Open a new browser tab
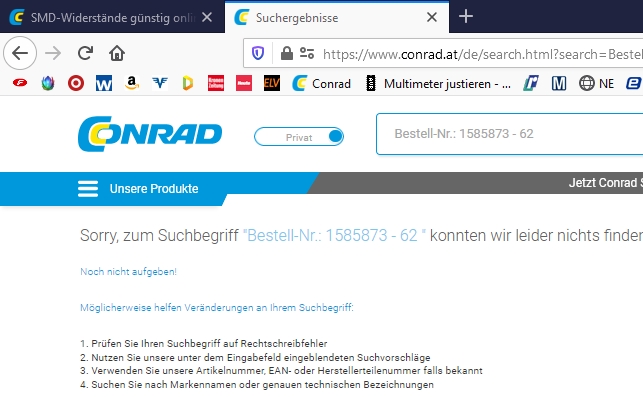643x397 pixels. (466, 16)
